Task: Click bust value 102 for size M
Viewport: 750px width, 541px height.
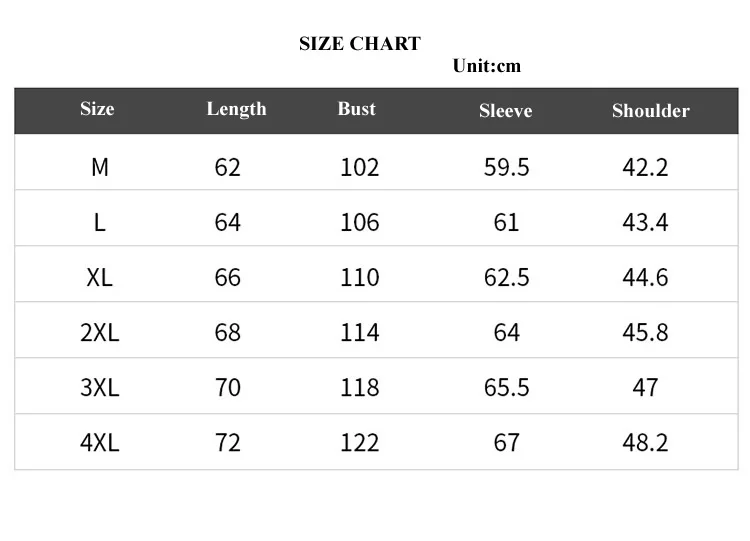Action: point(360,167)
